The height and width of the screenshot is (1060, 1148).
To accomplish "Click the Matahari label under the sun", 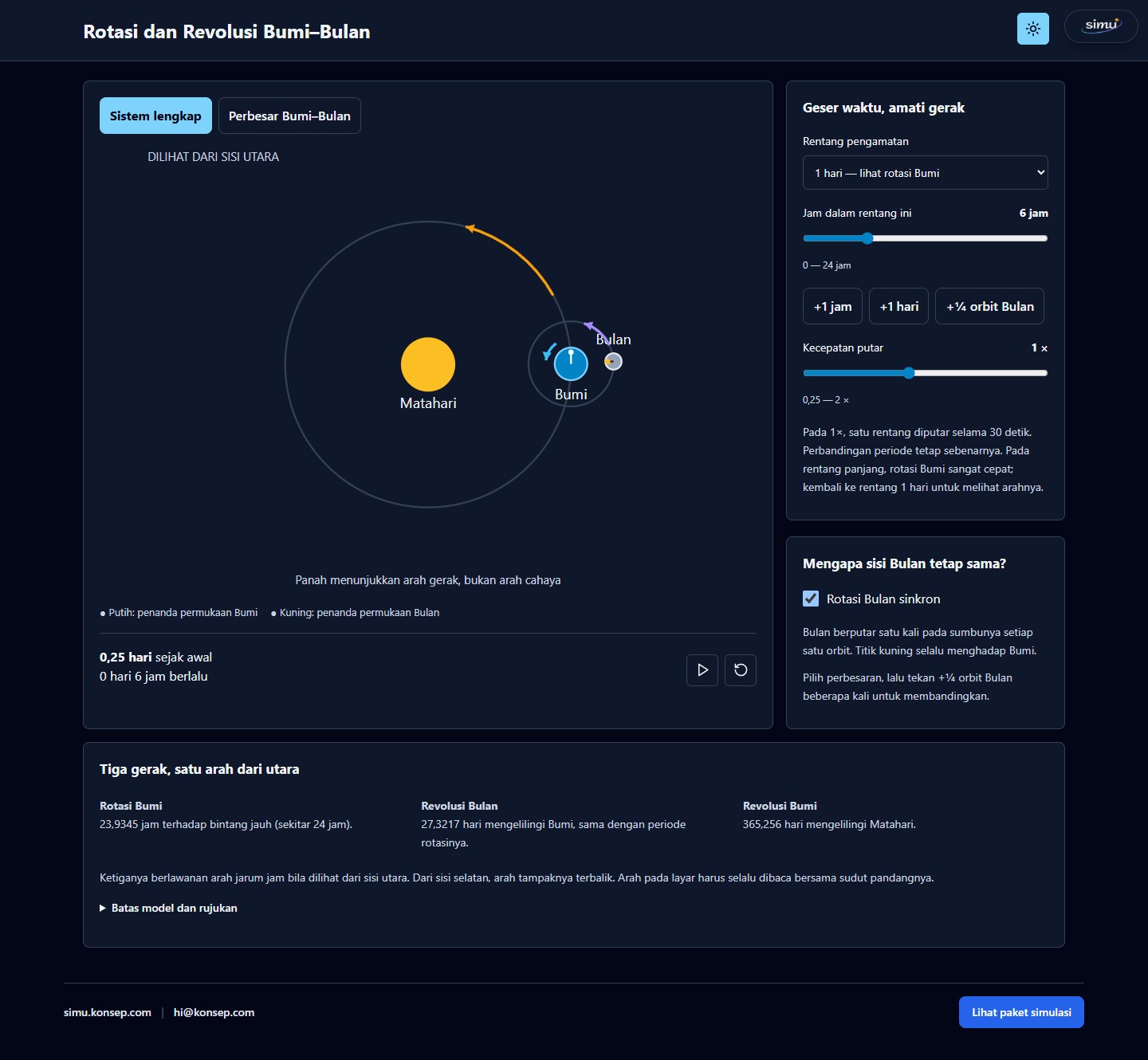I will pos(428,403).
